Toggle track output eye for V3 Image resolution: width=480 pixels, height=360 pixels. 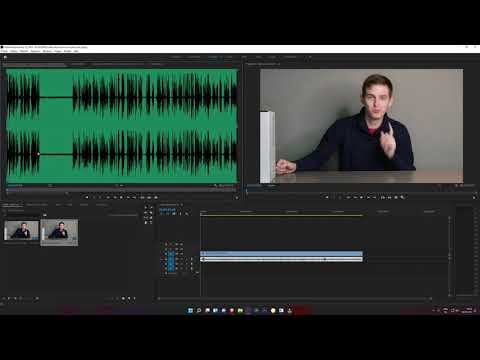click(x=181, y=244)
